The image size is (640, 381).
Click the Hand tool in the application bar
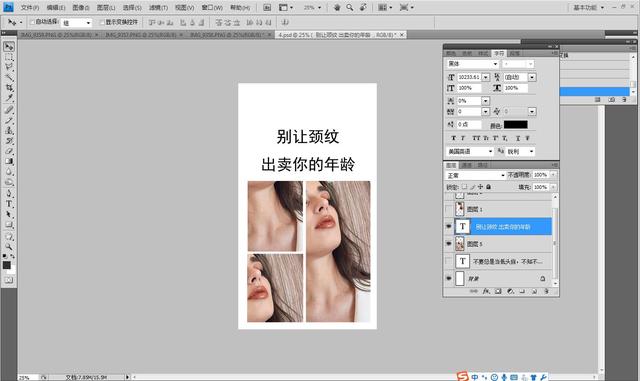click(337, 7)
